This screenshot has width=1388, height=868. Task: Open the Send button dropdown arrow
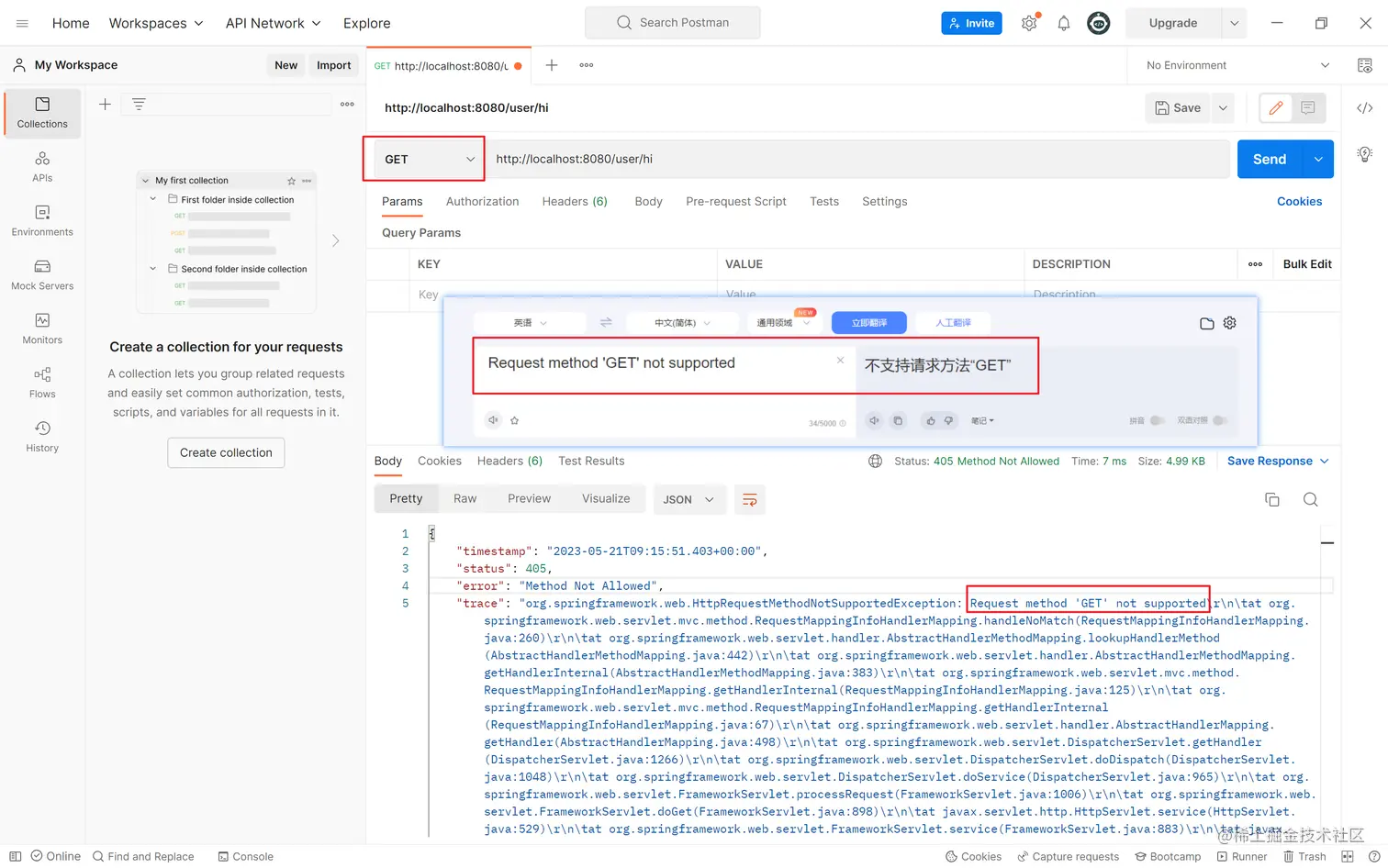point(1318,159)
